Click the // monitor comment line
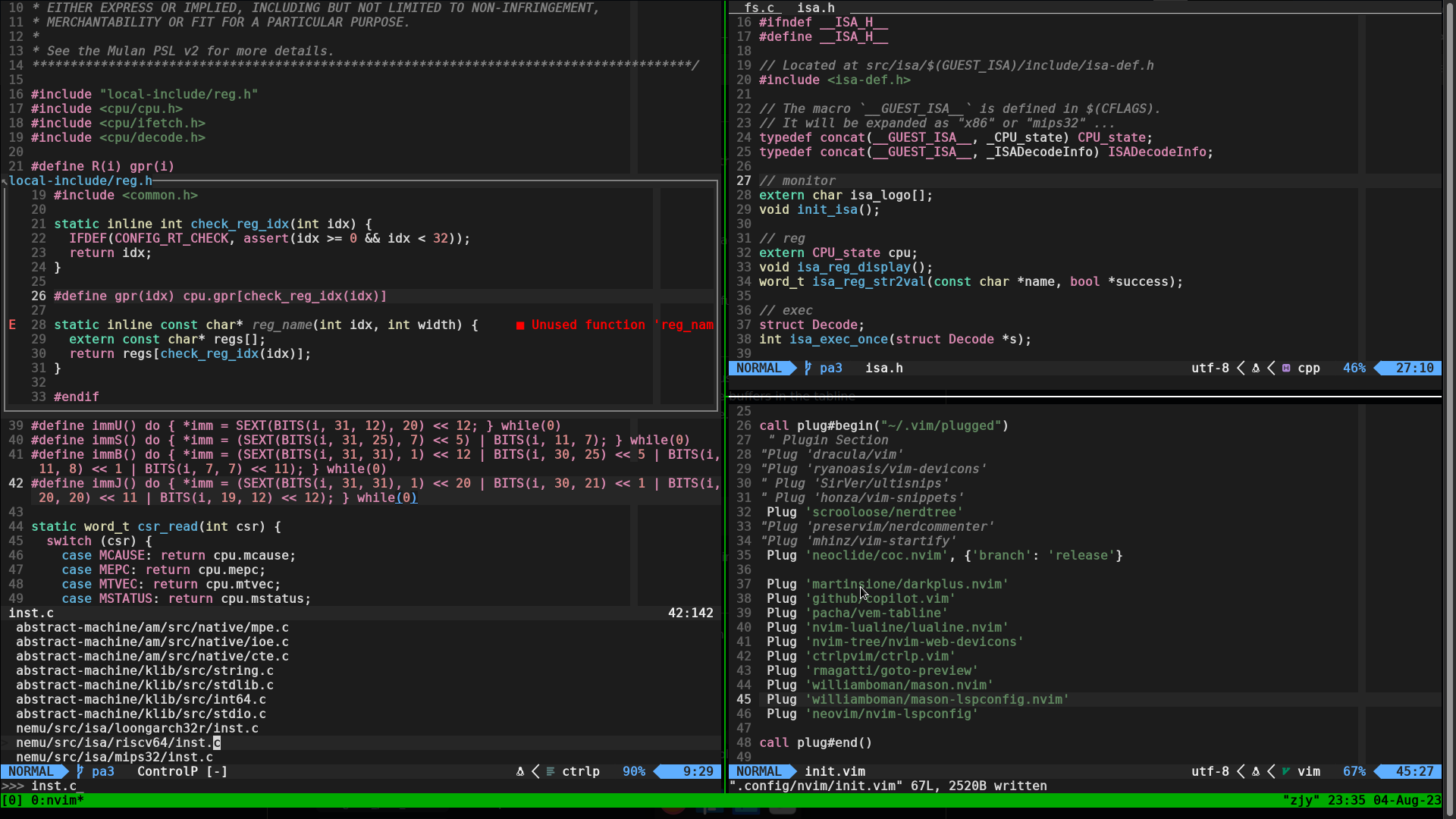 797,180
